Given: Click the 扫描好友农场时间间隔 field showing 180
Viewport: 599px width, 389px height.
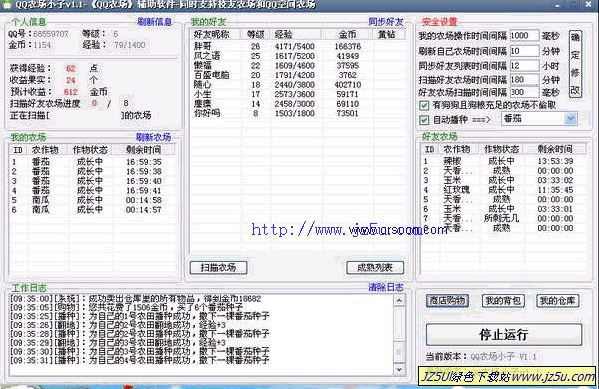Looking at the screenshot, I should 524,80.
